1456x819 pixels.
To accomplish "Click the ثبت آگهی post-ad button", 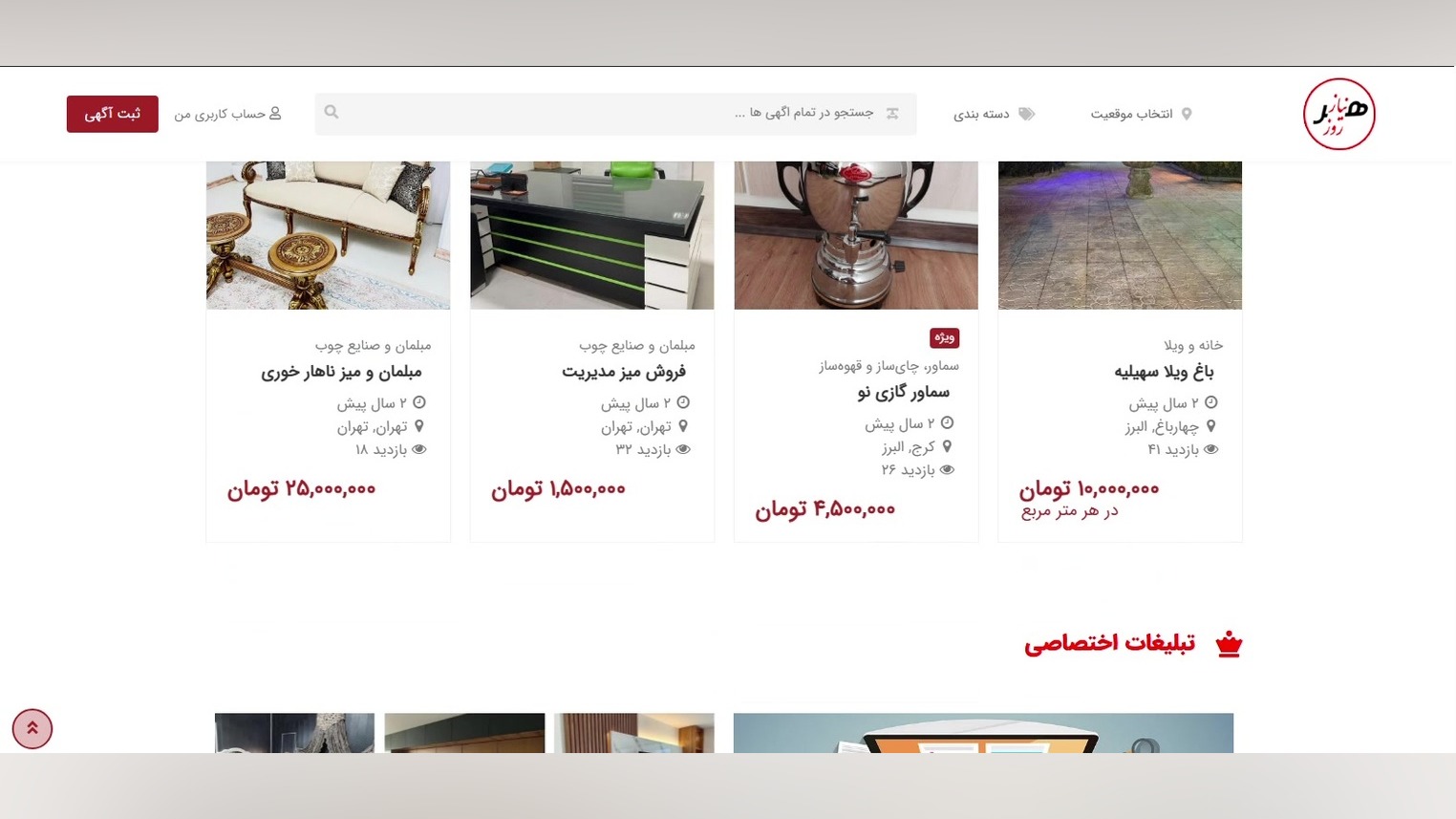I will point(113,114).
